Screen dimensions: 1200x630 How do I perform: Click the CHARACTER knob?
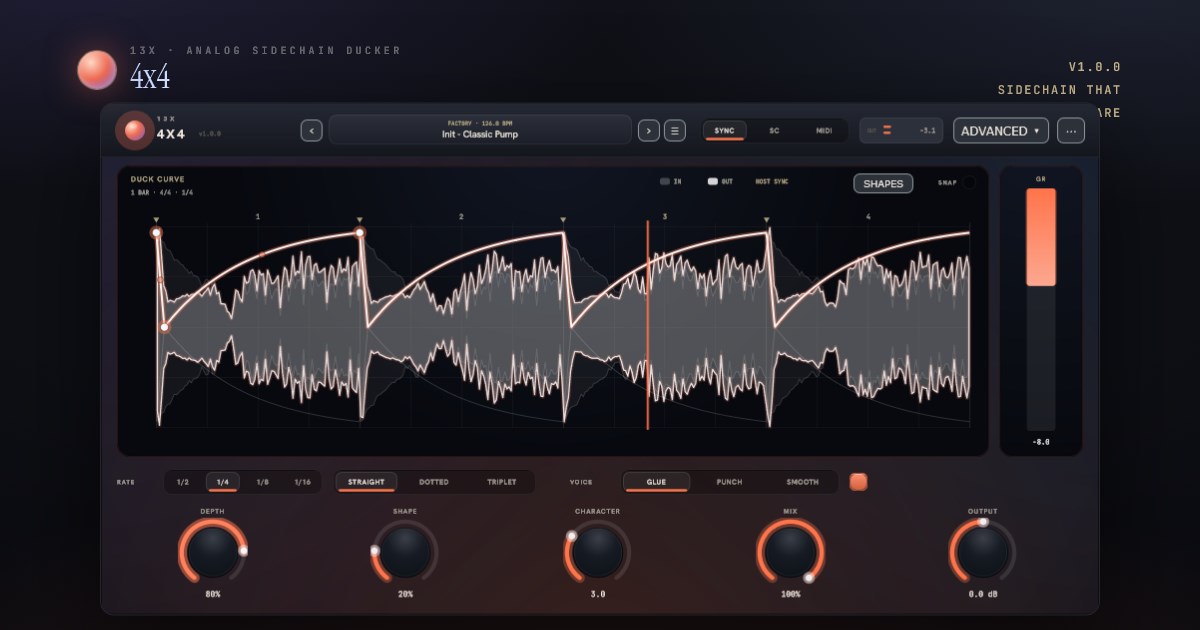click(x=597, y=552)
